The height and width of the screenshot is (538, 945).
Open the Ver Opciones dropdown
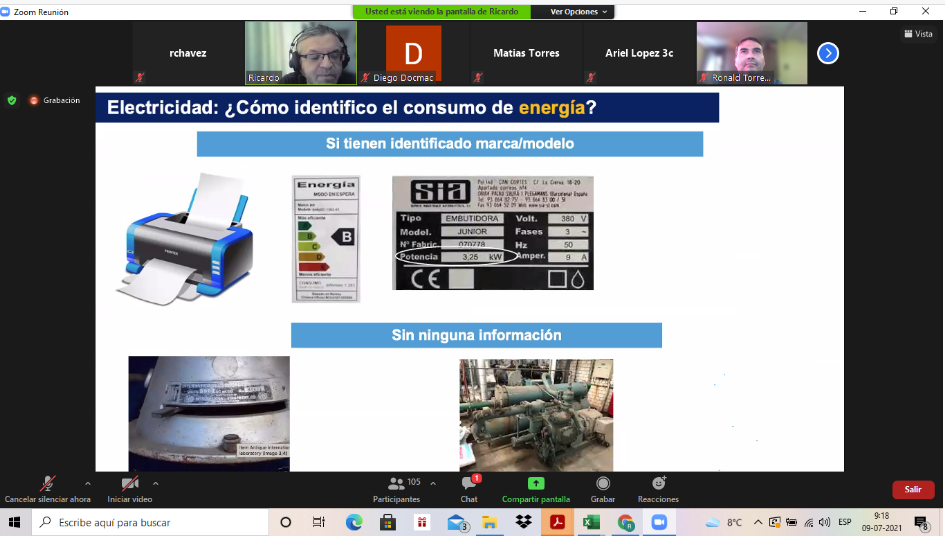579,12
